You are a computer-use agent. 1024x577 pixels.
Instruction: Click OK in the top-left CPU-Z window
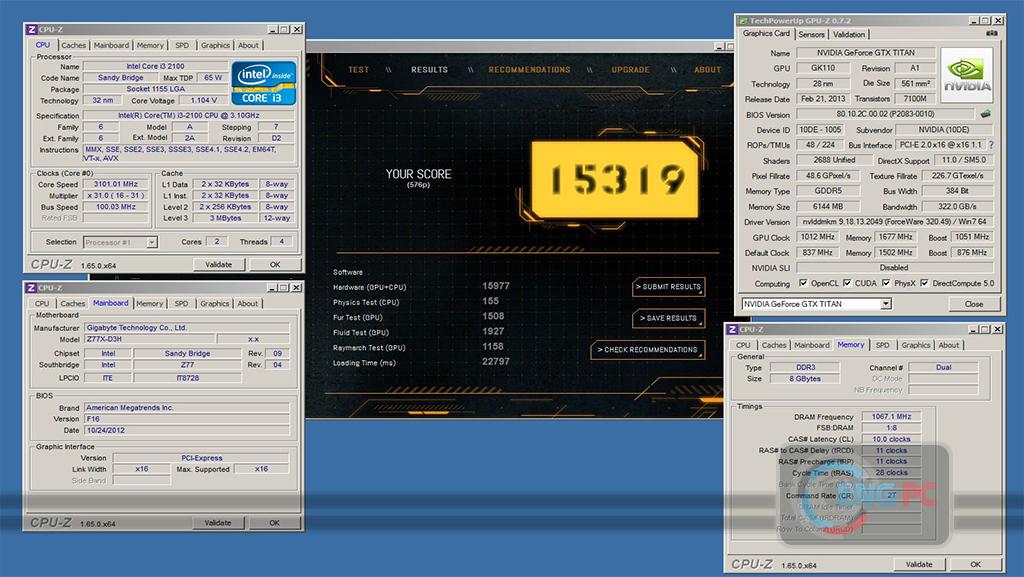click(275, 265)
